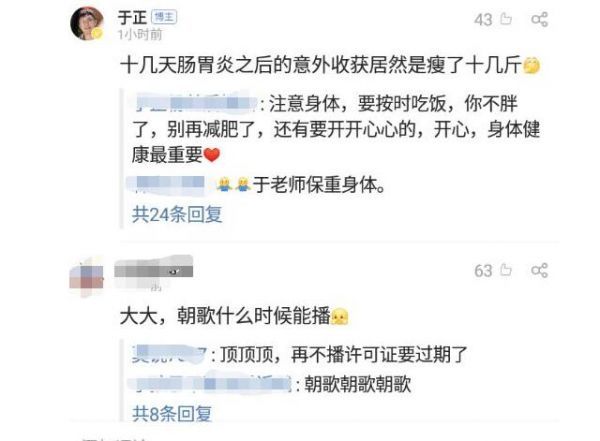Screen dimensions: 600x441
Task: Expand 共8条回复 replies
Action: (172, 413)
